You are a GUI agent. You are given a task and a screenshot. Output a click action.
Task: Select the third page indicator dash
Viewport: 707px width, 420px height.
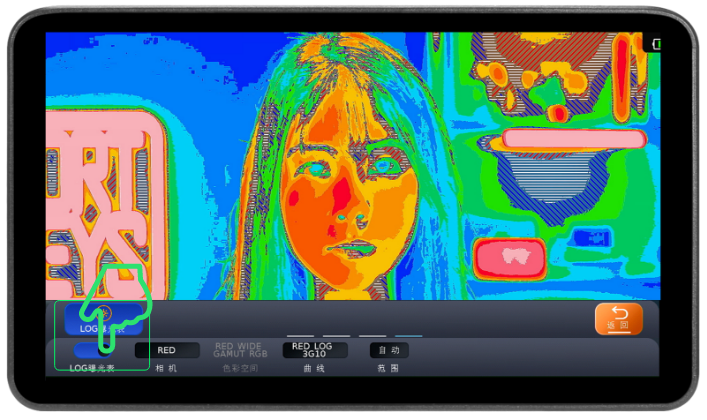(372, 336)
